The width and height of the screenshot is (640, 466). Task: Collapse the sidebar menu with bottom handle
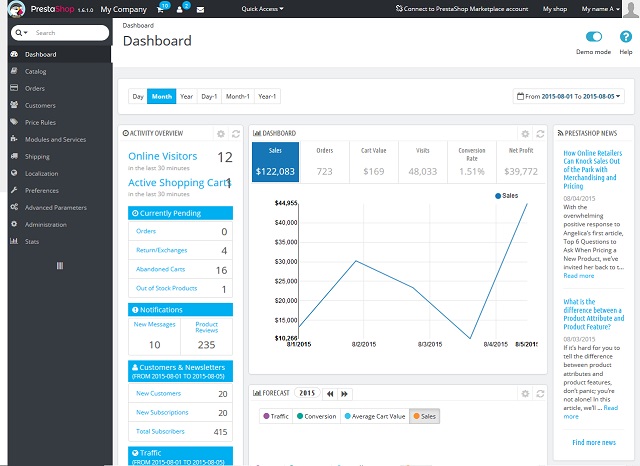pos(59,265)
